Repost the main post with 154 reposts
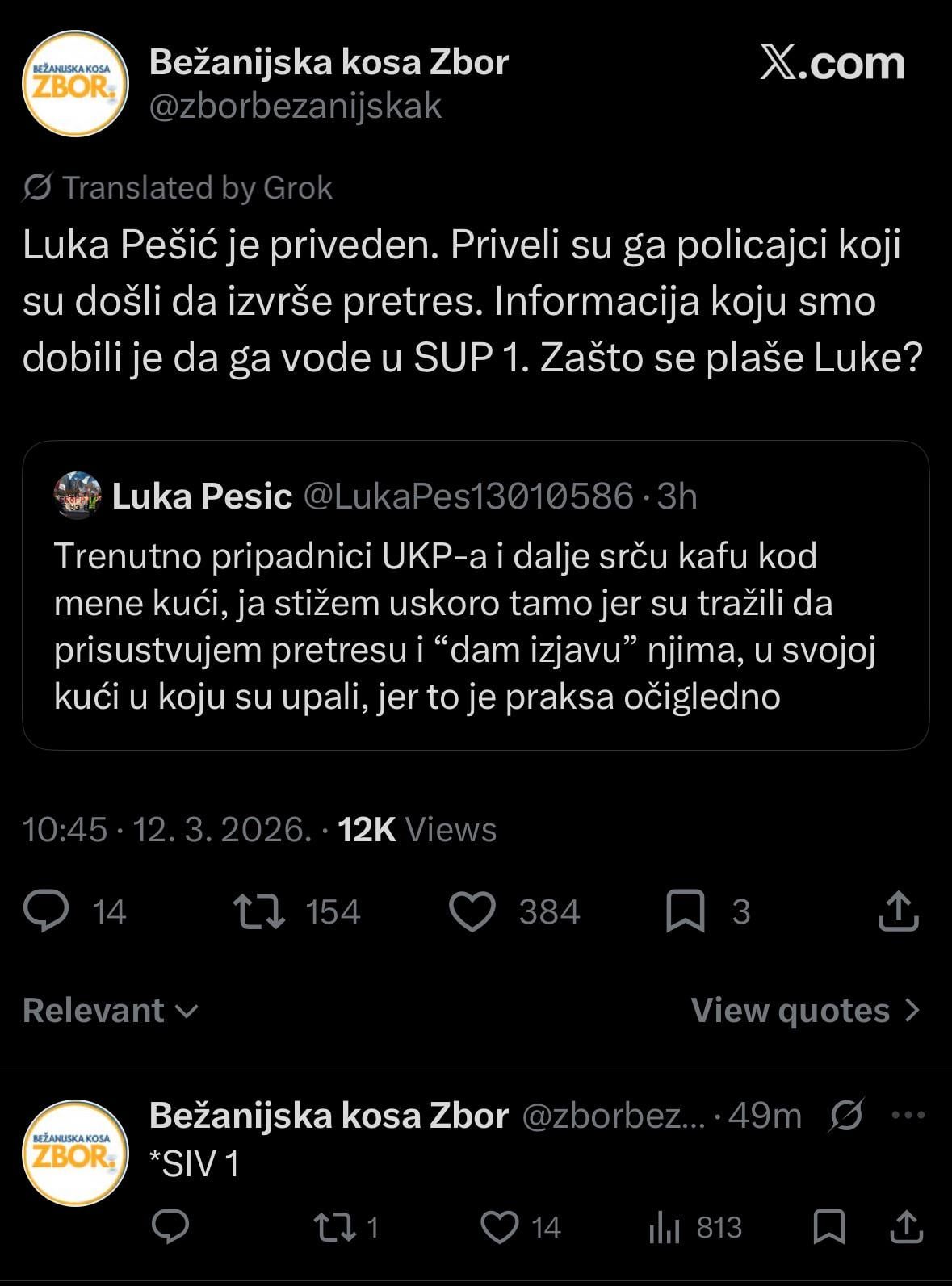Viewport: 952px width, 1286px height. 259,911
